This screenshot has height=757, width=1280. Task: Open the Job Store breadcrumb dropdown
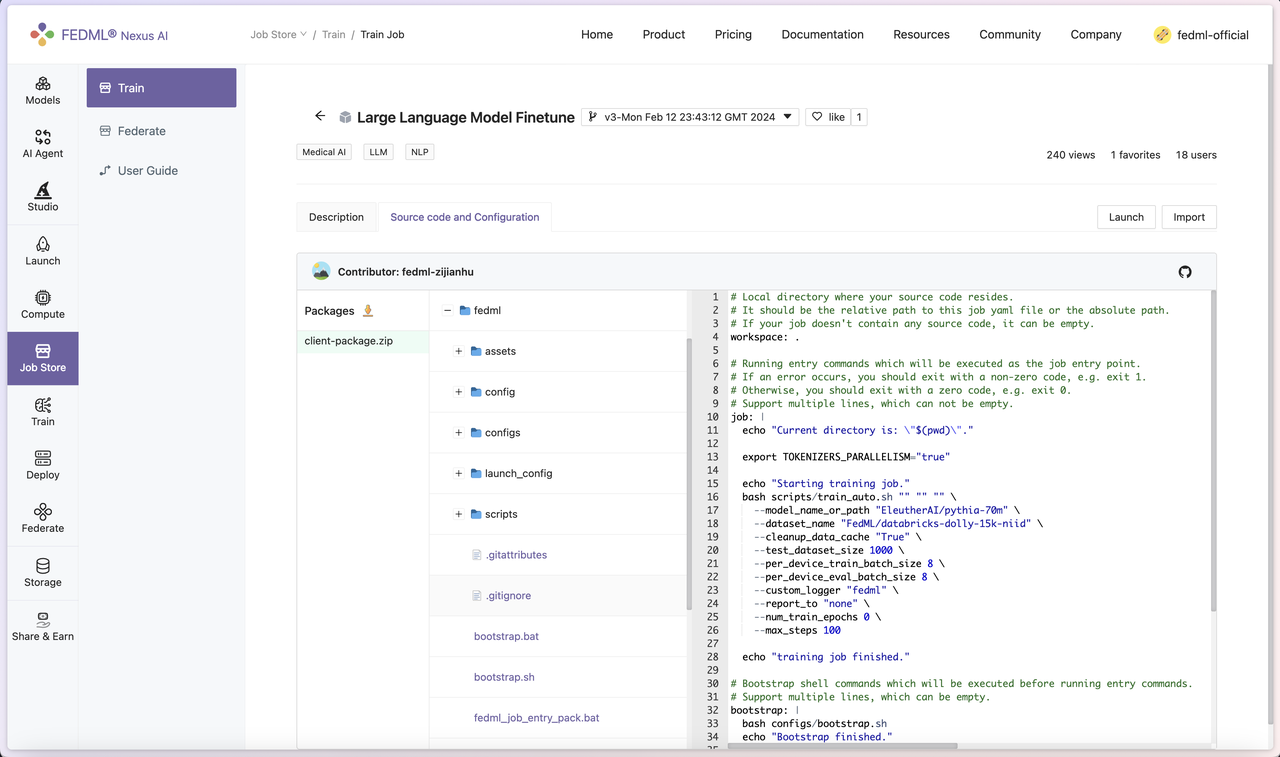(x=279, y=34)
